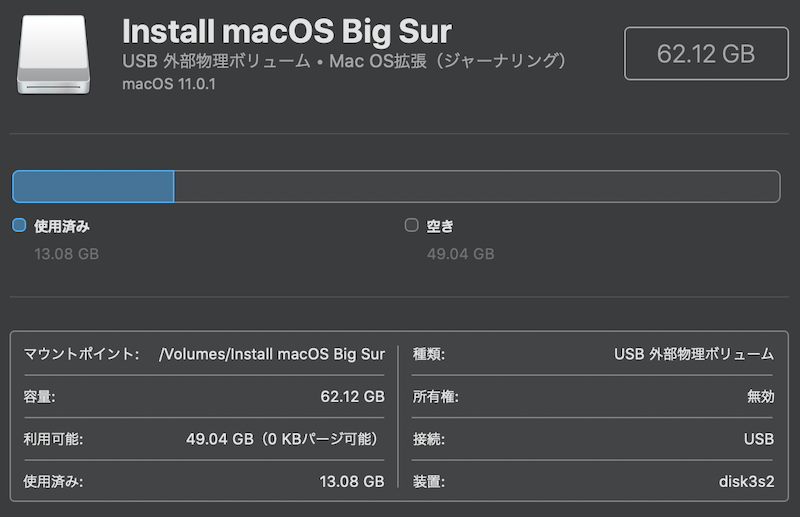
Task: Click the 接続 row value USB
Action: point(759,439)
